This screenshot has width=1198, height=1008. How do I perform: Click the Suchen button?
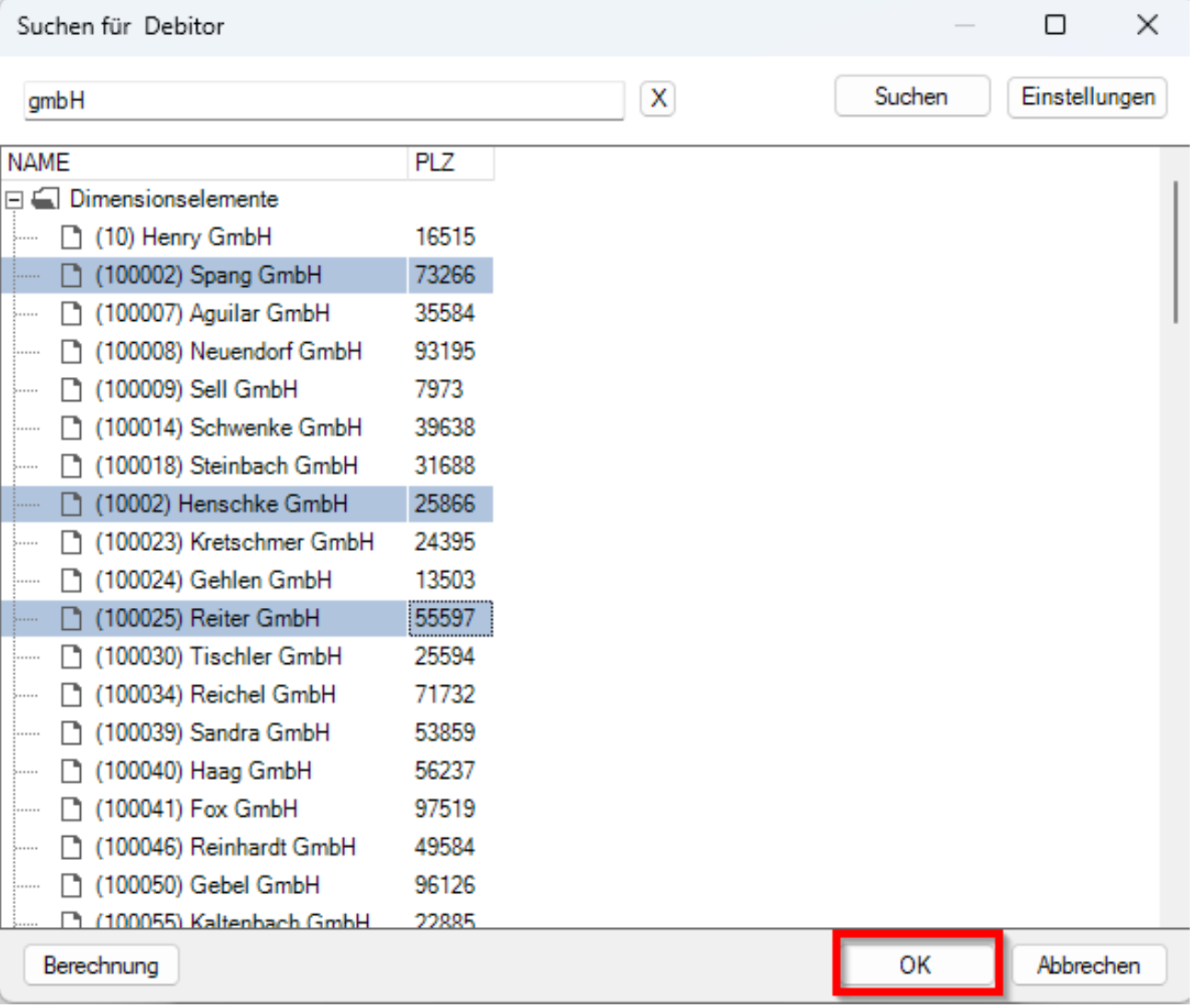[x=912, y=97]
